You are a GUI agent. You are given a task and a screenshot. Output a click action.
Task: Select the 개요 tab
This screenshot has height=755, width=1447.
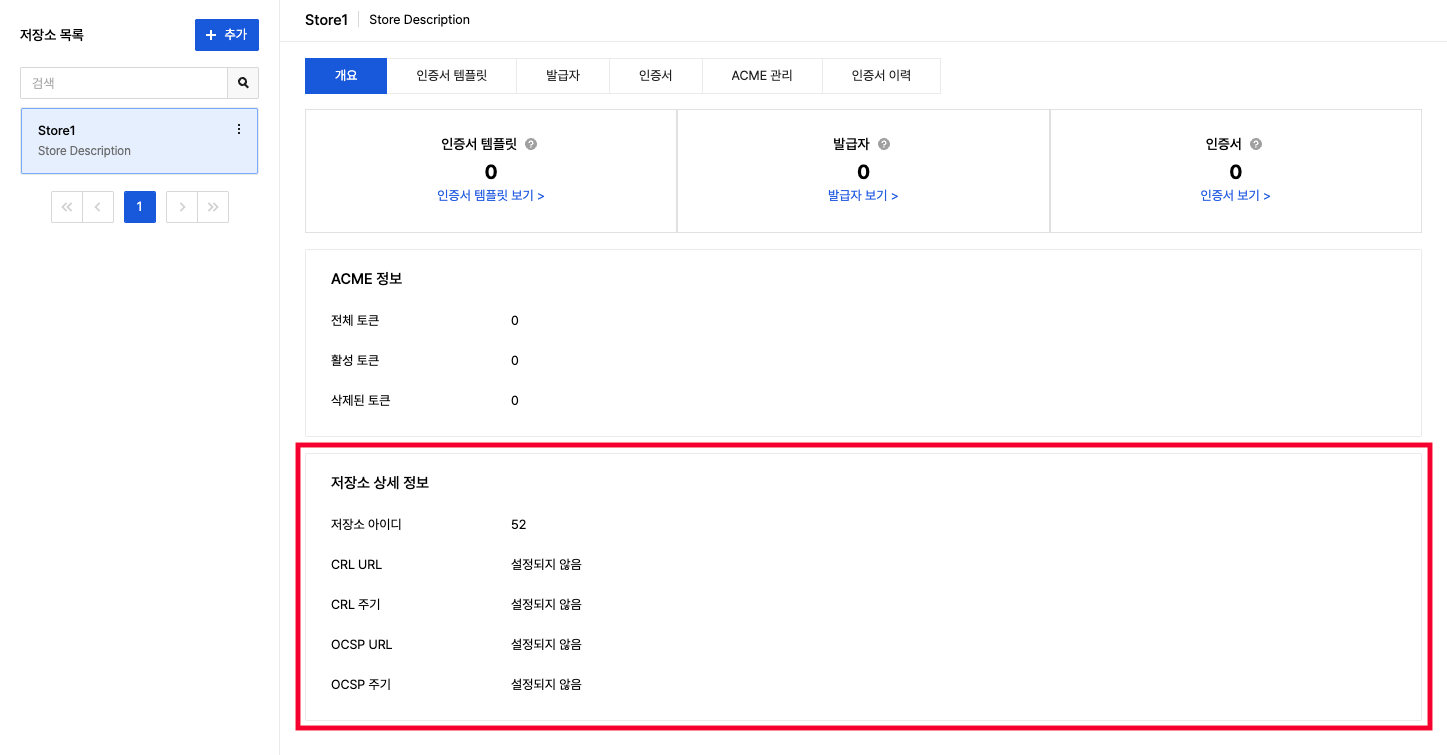pos(346,76)
